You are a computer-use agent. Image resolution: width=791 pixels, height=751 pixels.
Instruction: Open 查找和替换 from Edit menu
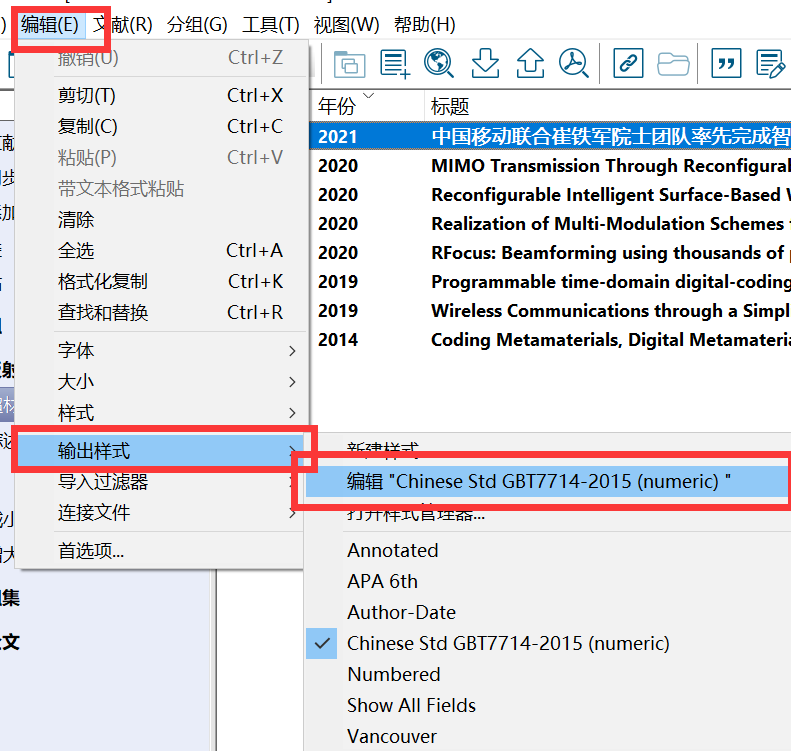click(x=160, y=313)
